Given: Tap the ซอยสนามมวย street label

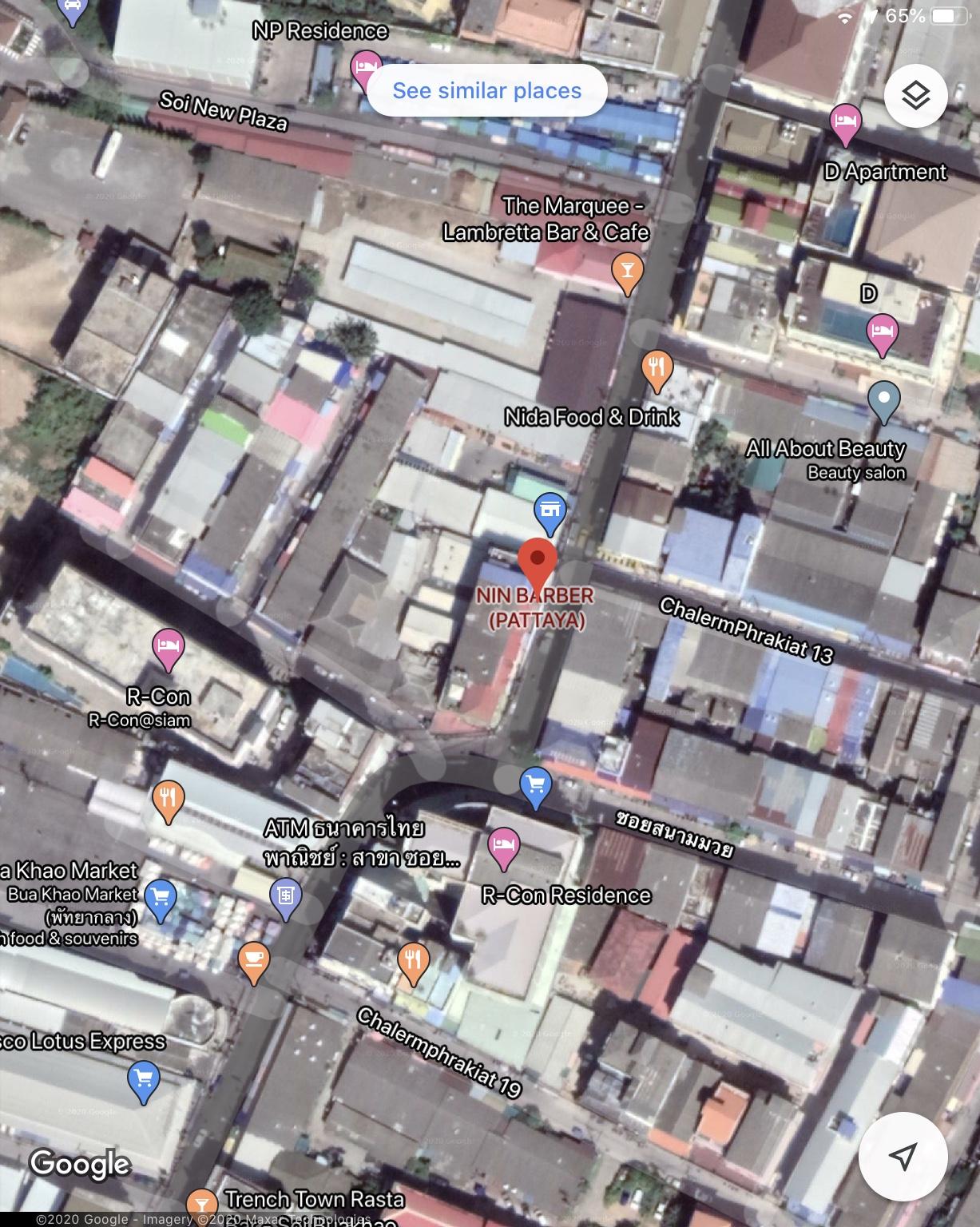Looking at the screenshot, I should (x=674, y=835).
